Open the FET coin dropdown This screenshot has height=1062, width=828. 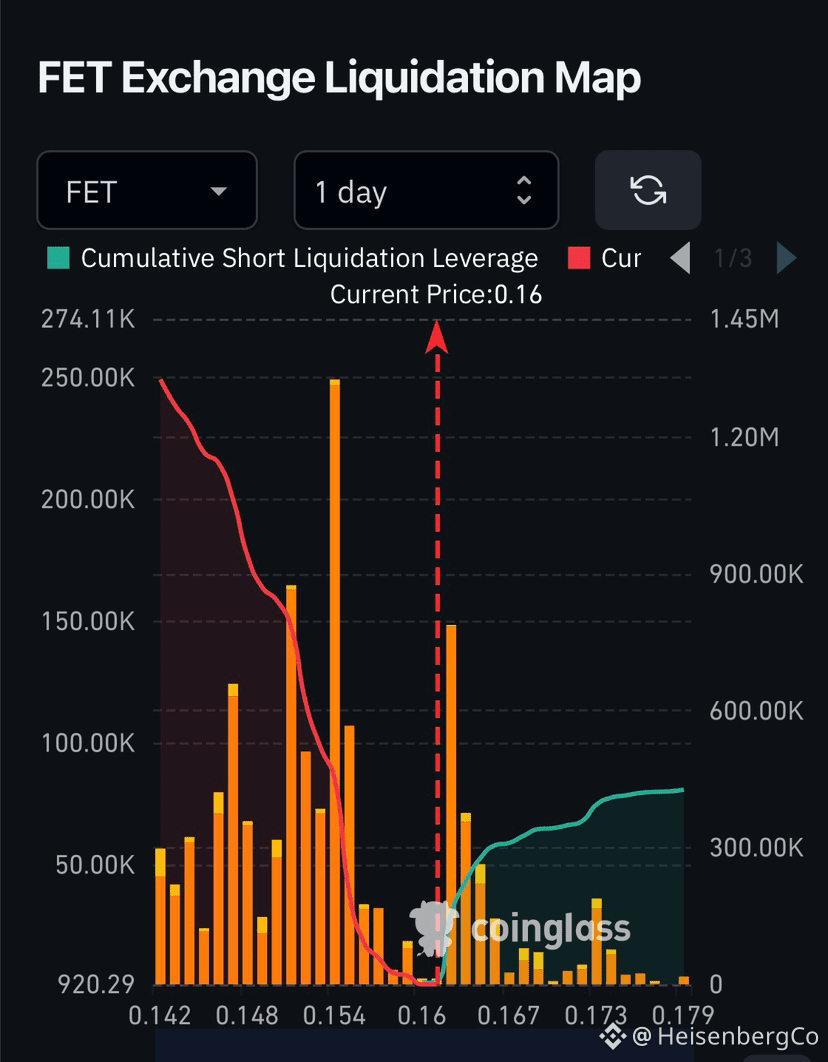pos(147,190)
